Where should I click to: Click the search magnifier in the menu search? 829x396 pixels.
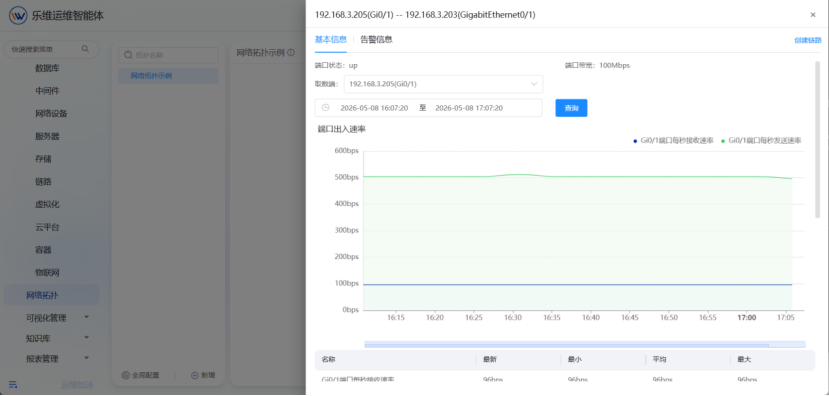pos(85,49)
